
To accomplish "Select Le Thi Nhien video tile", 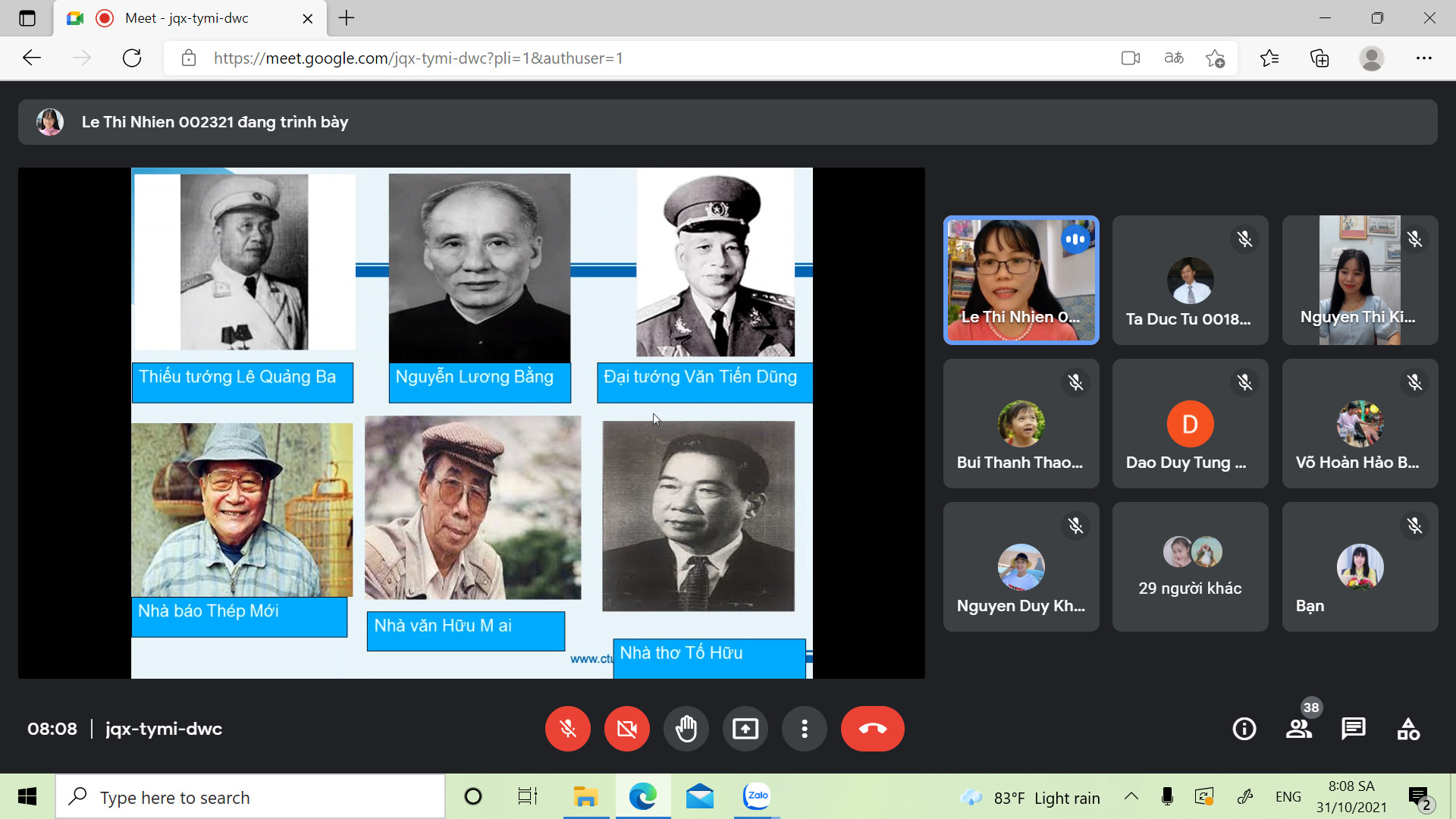I will tap(1021, 280).
